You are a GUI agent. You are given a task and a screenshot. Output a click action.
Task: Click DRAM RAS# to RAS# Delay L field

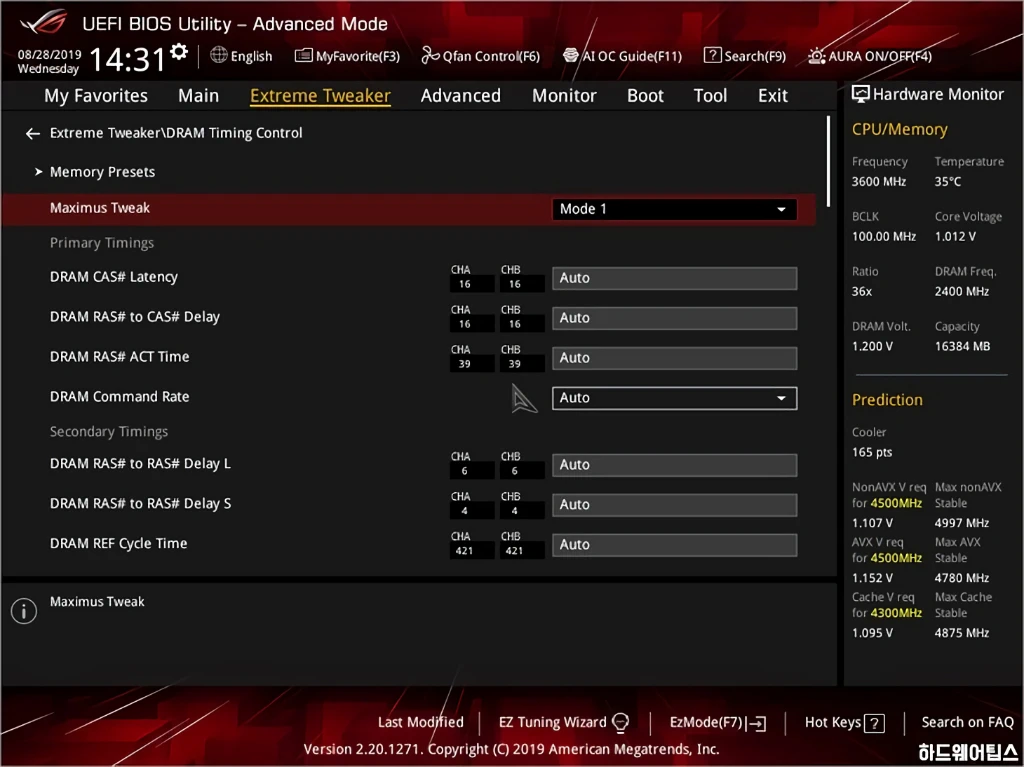[x=674, y=465]
